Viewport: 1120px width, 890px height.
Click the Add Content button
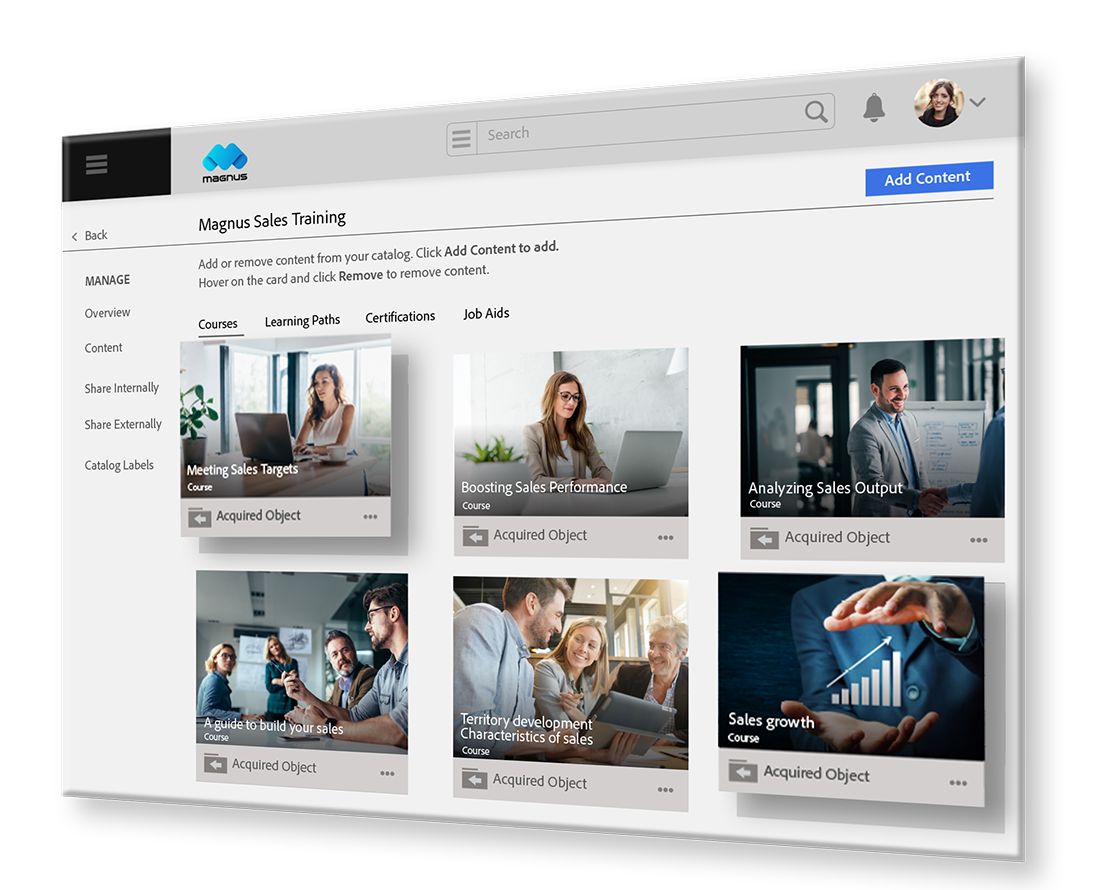point(928,178)
